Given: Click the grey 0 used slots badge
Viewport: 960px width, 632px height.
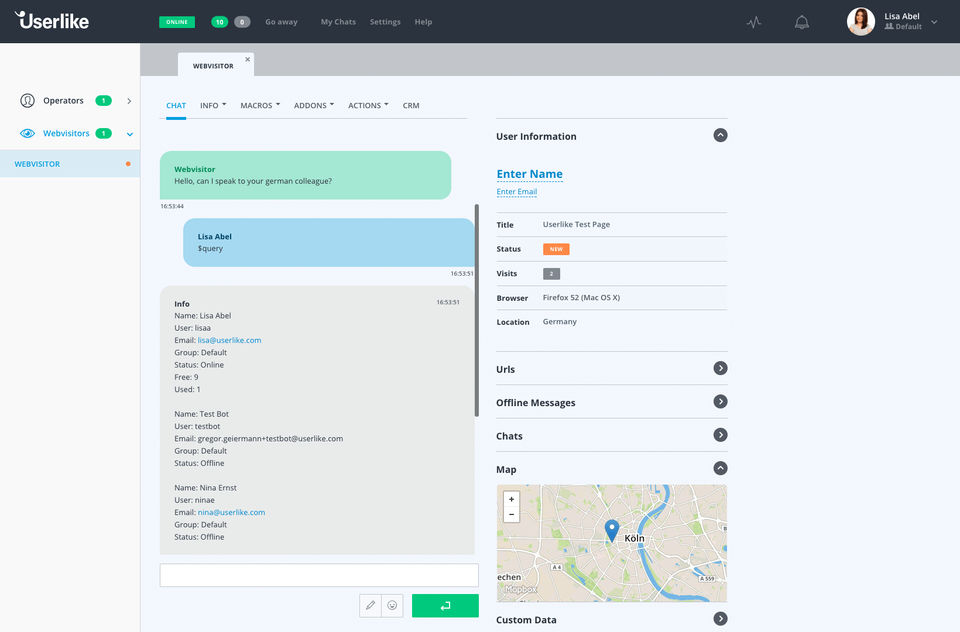Looking at the screenshot, I should click(x=242, y=22).
